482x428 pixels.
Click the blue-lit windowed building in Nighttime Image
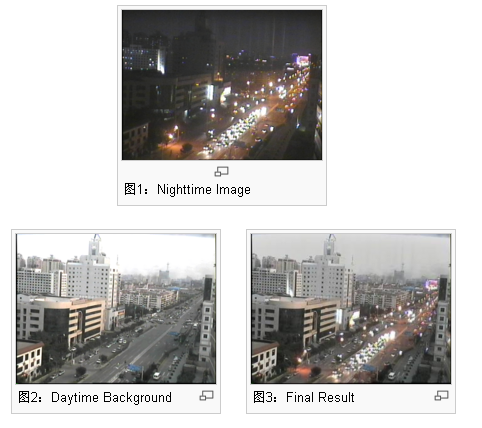[x=143, y=59]
